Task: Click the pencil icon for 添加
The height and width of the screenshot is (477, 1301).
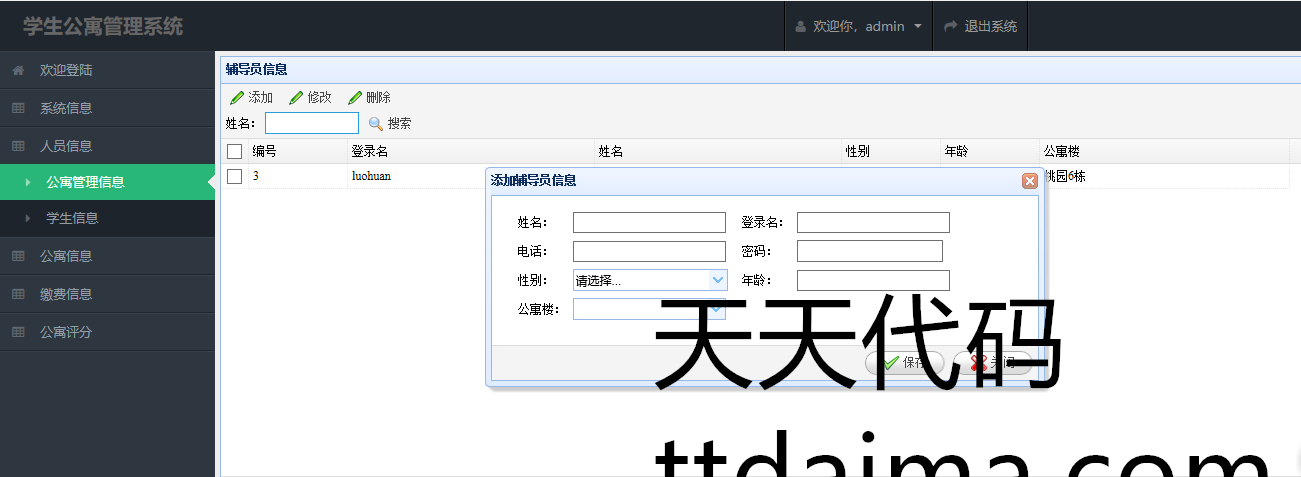Action: pos(237,98)
